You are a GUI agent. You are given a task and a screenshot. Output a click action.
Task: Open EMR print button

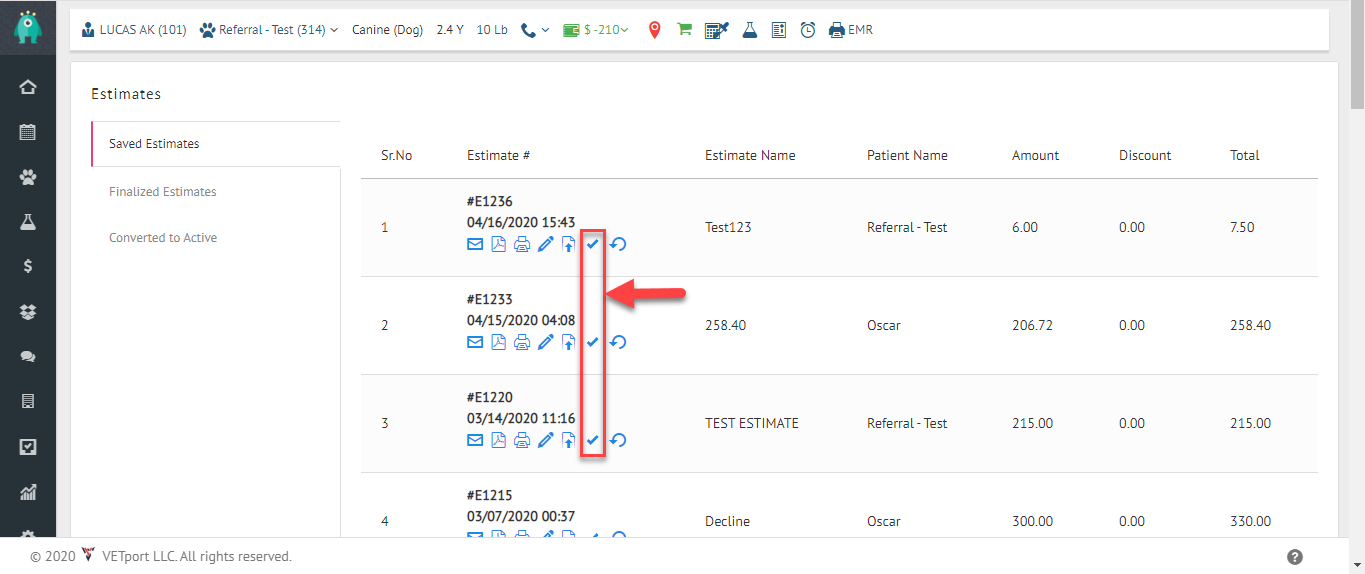851,30
